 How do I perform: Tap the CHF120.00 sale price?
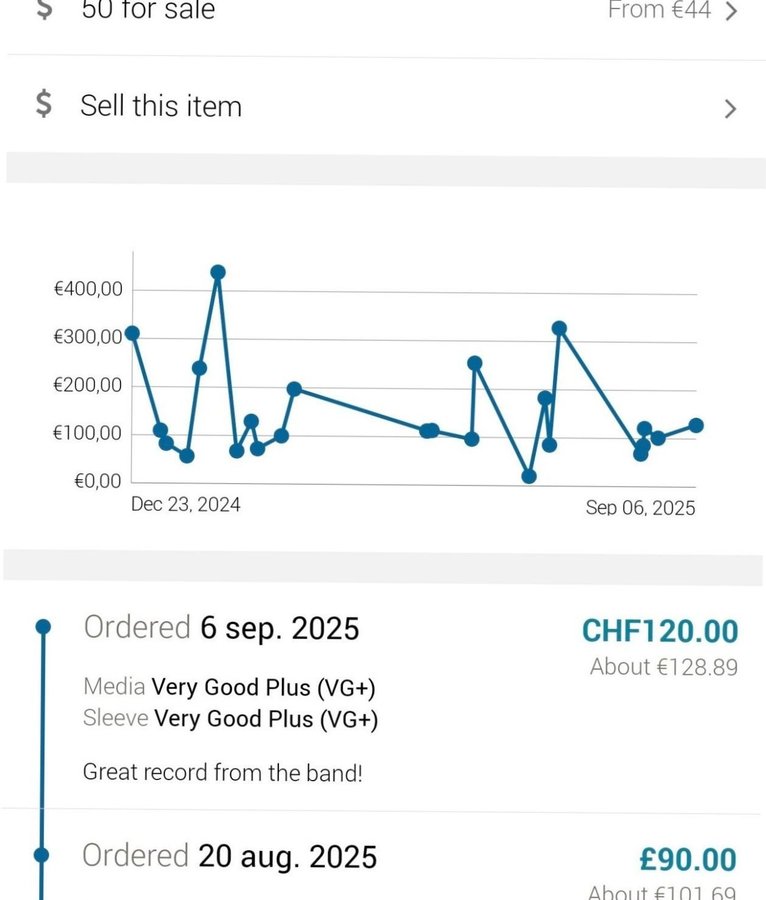(x=659, y=631)
